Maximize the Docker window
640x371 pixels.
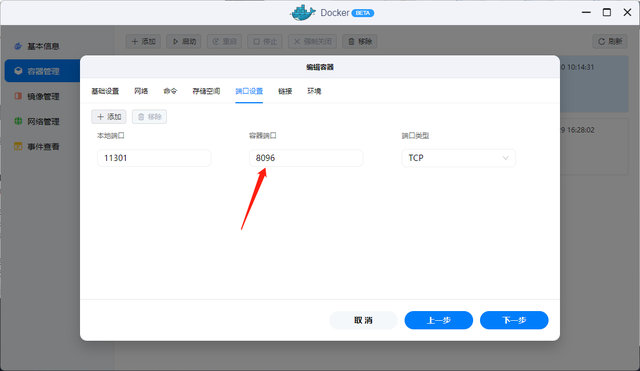607,12
